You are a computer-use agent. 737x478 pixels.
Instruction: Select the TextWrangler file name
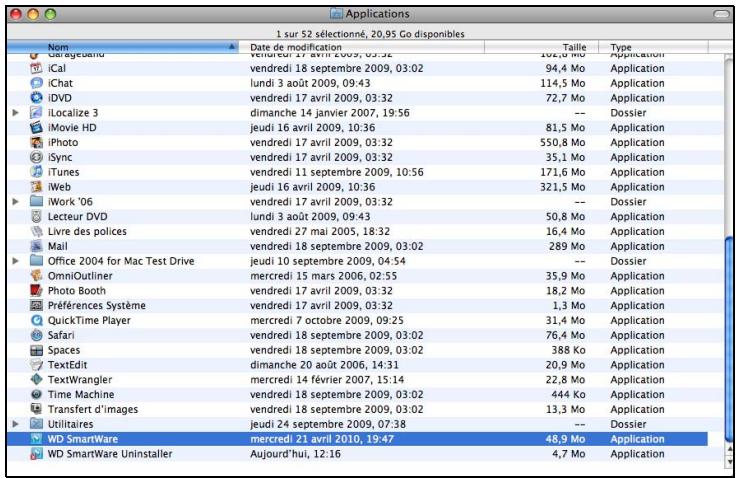tap(80, 380)
